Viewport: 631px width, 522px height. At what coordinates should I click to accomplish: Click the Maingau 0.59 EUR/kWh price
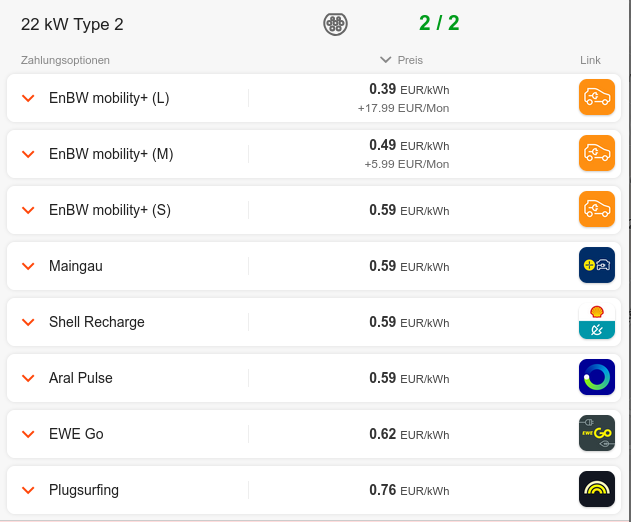coord(409,266)
